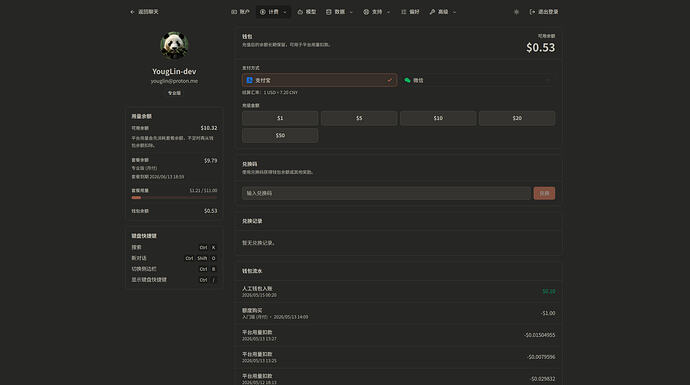The image size is (690, 385).
Task: Click the panda profile avatar
Action: click(174, 45)
